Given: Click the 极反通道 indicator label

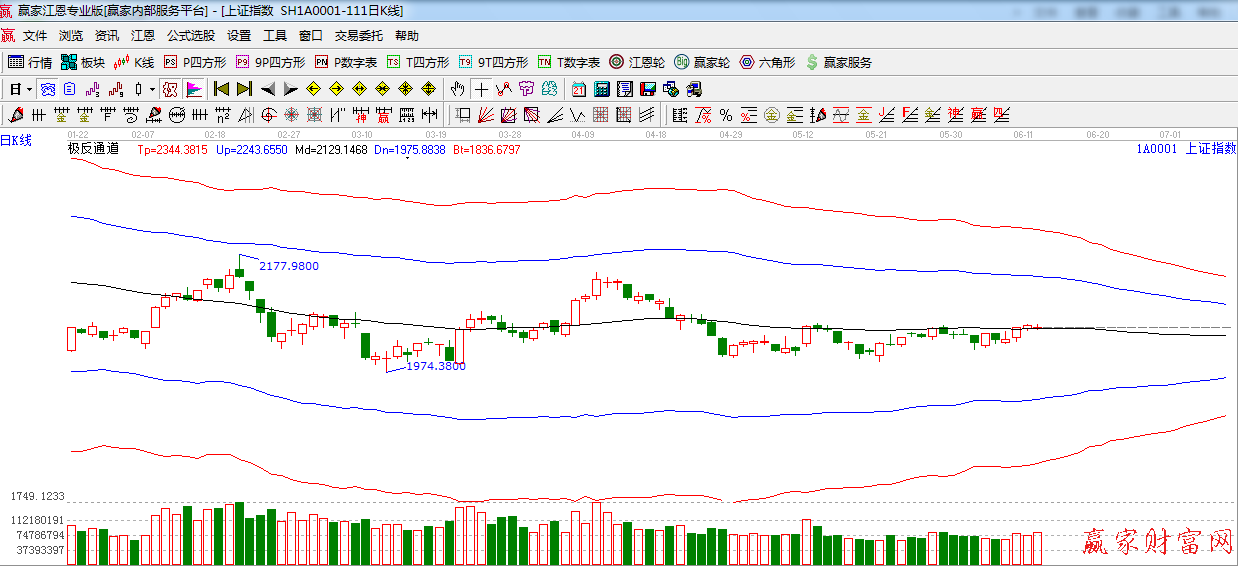Looking at the screenshot, I should click(93, 149).
